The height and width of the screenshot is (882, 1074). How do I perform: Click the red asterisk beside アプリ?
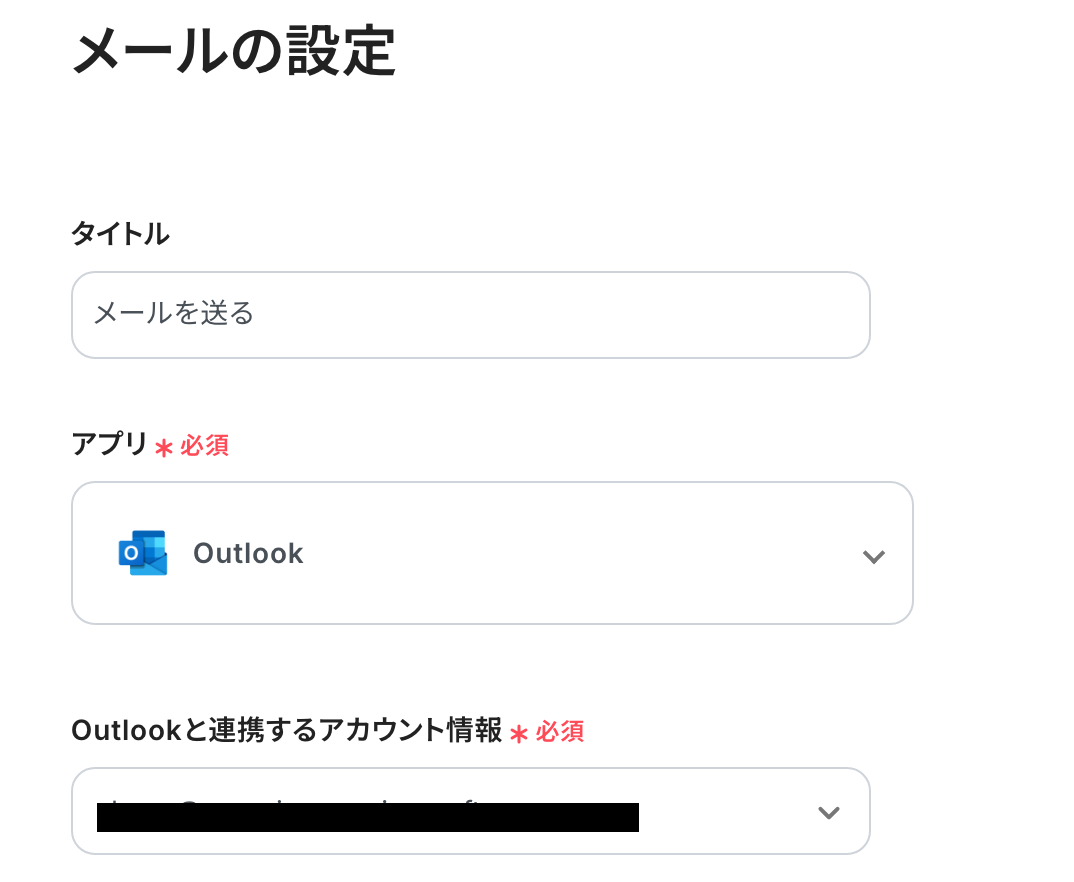click(164, 449)
